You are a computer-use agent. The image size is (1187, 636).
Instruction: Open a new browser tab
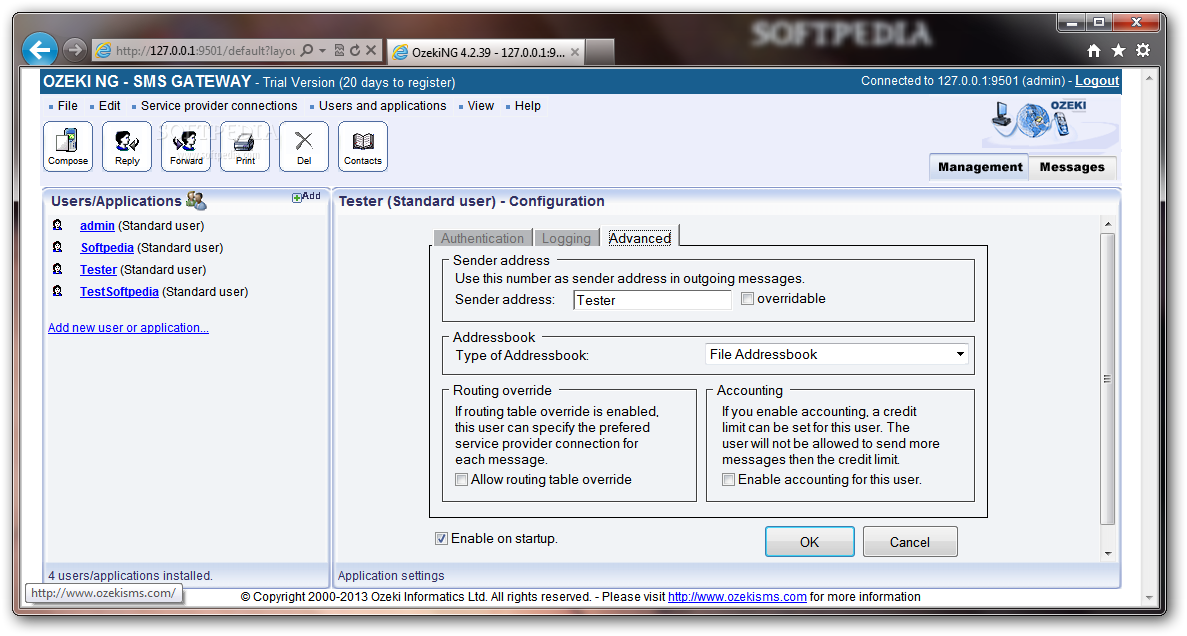coord(600,52)
